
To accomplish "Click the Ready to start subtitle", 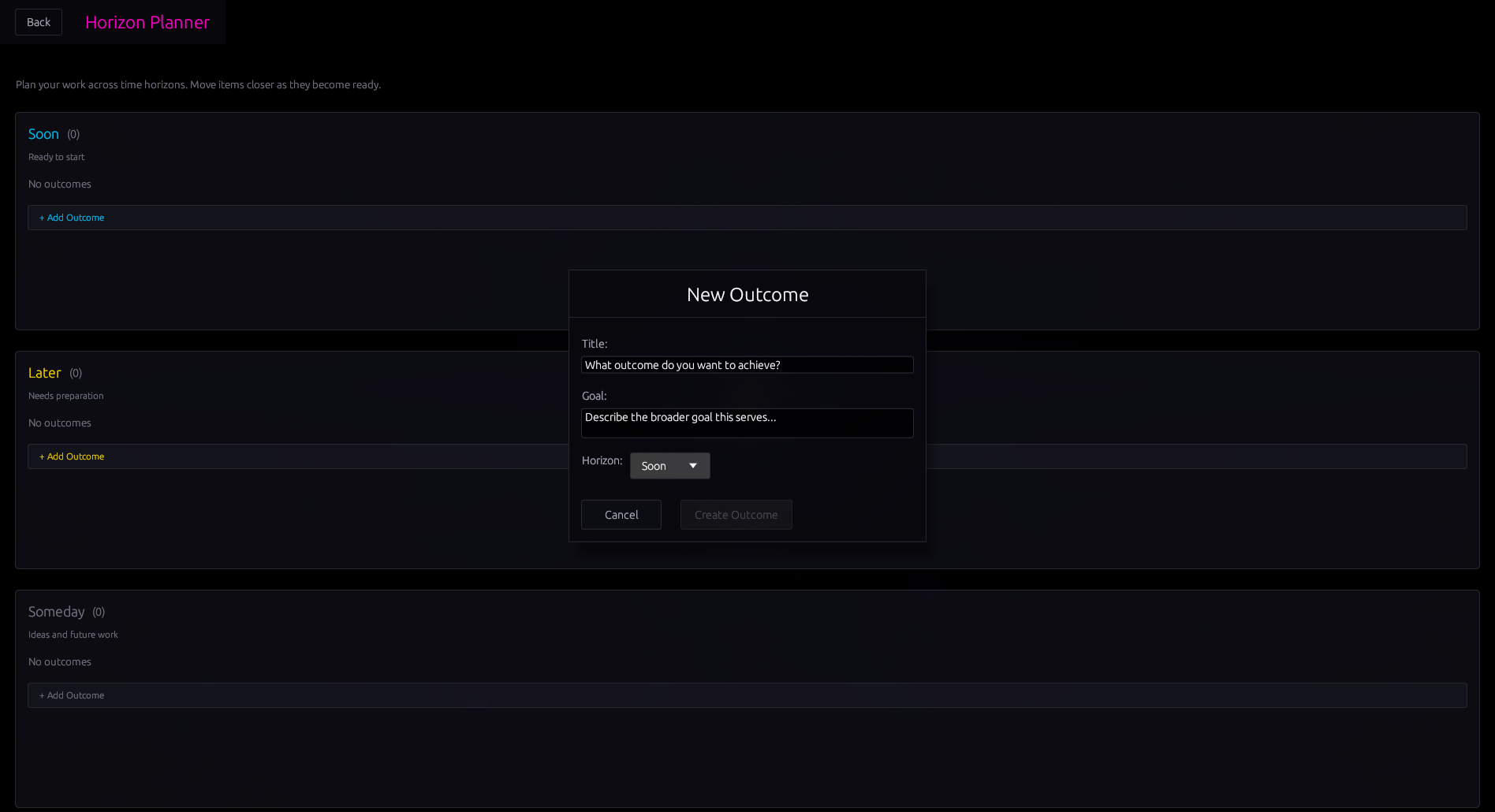I will pos(56,157).
